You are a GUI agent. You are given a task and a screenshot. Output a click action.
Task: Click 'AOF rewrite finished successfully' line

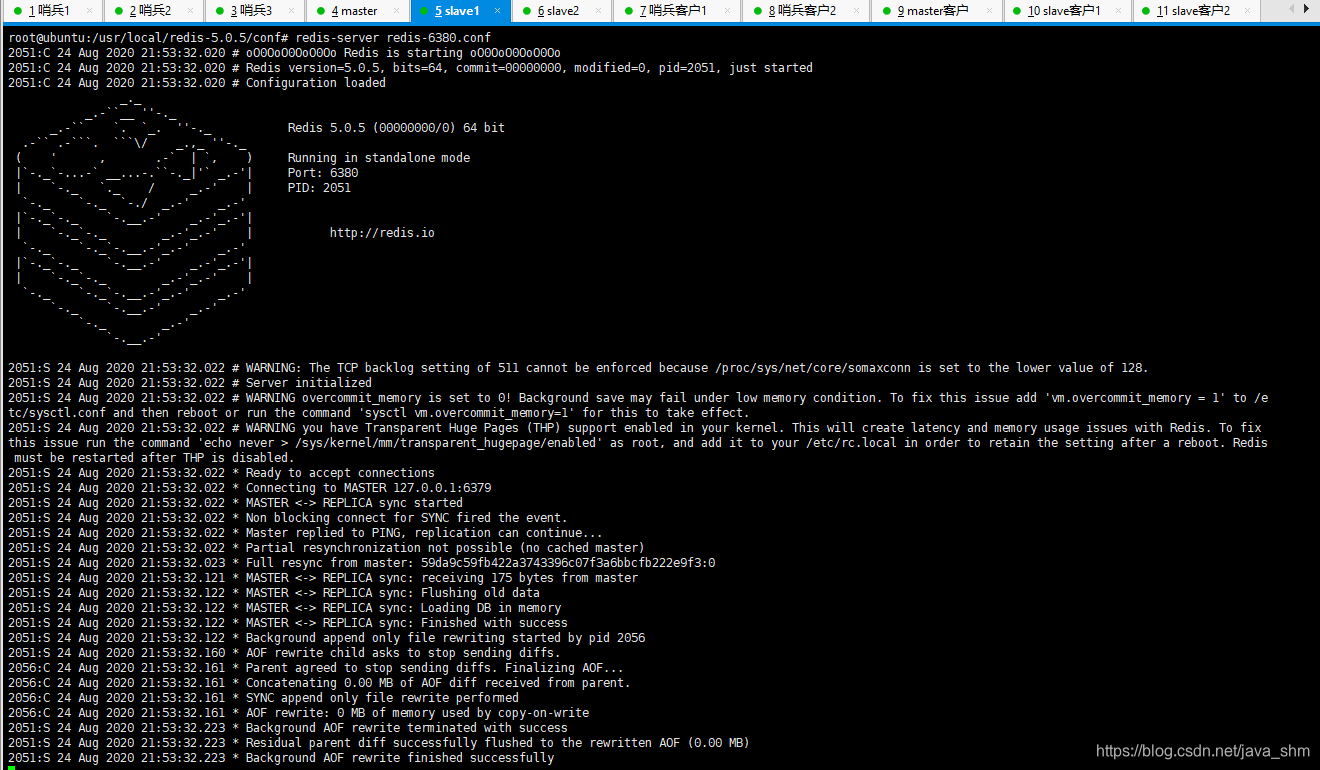pos(281,758)
